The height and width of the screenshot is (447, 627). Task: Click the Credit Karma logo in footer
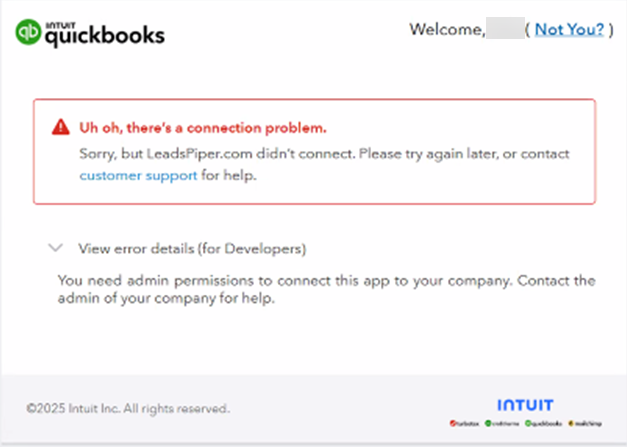tap(502, 423)
